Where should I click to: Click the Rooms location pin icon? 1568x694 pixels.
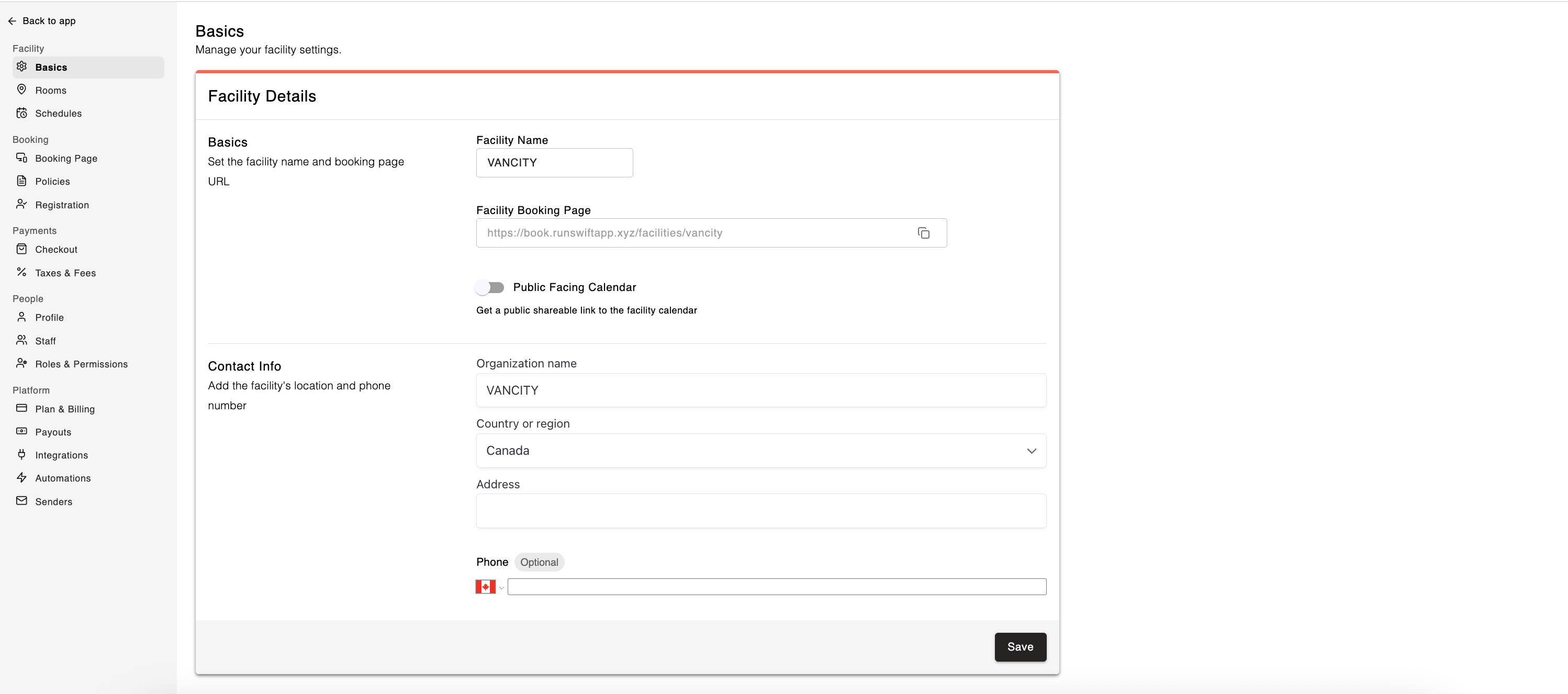pos(21,89)
